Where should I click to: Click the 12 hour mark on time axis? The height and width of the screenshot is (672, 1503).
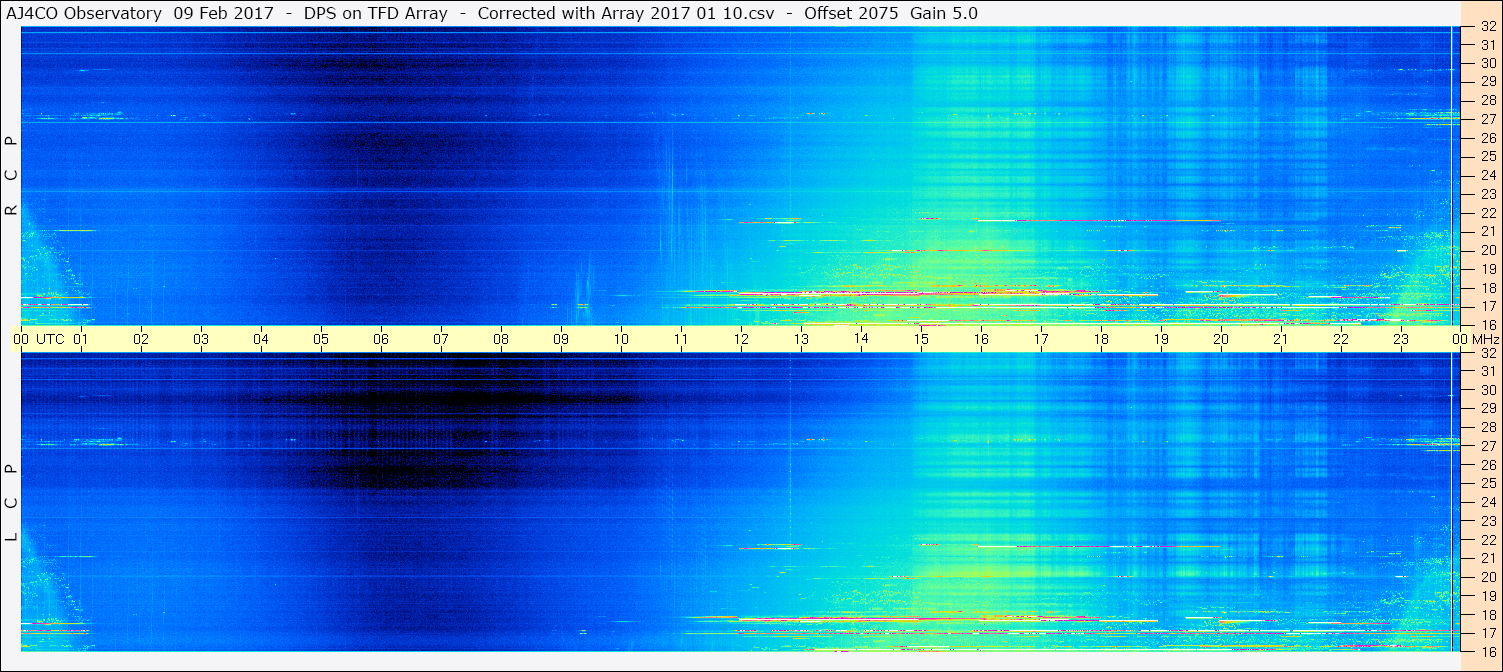741,339
